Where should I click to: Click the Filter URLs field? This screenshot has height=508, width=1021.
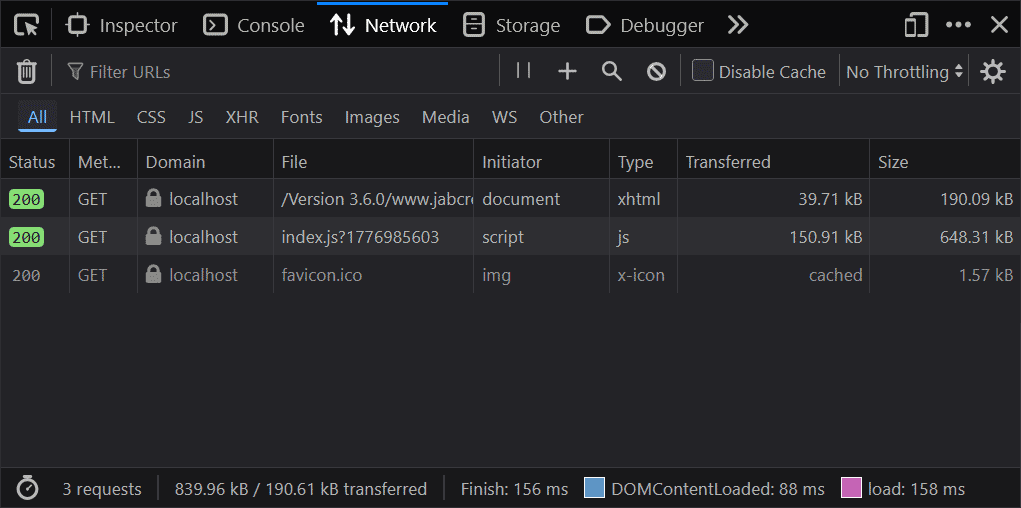(x=280, y=72)
